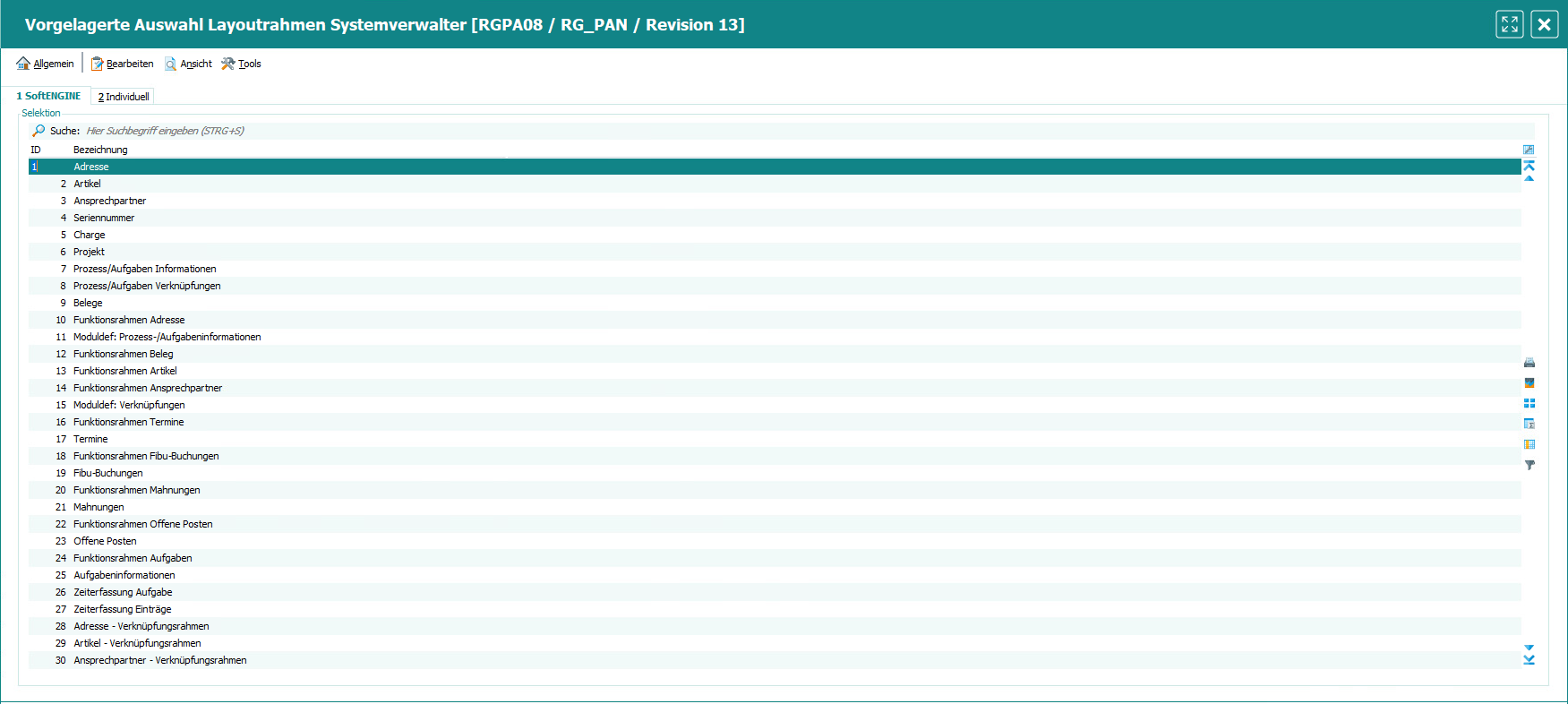Click the orange column layout icon
This screenshot has height=704, width=1568.
[x=1529, y=444]
